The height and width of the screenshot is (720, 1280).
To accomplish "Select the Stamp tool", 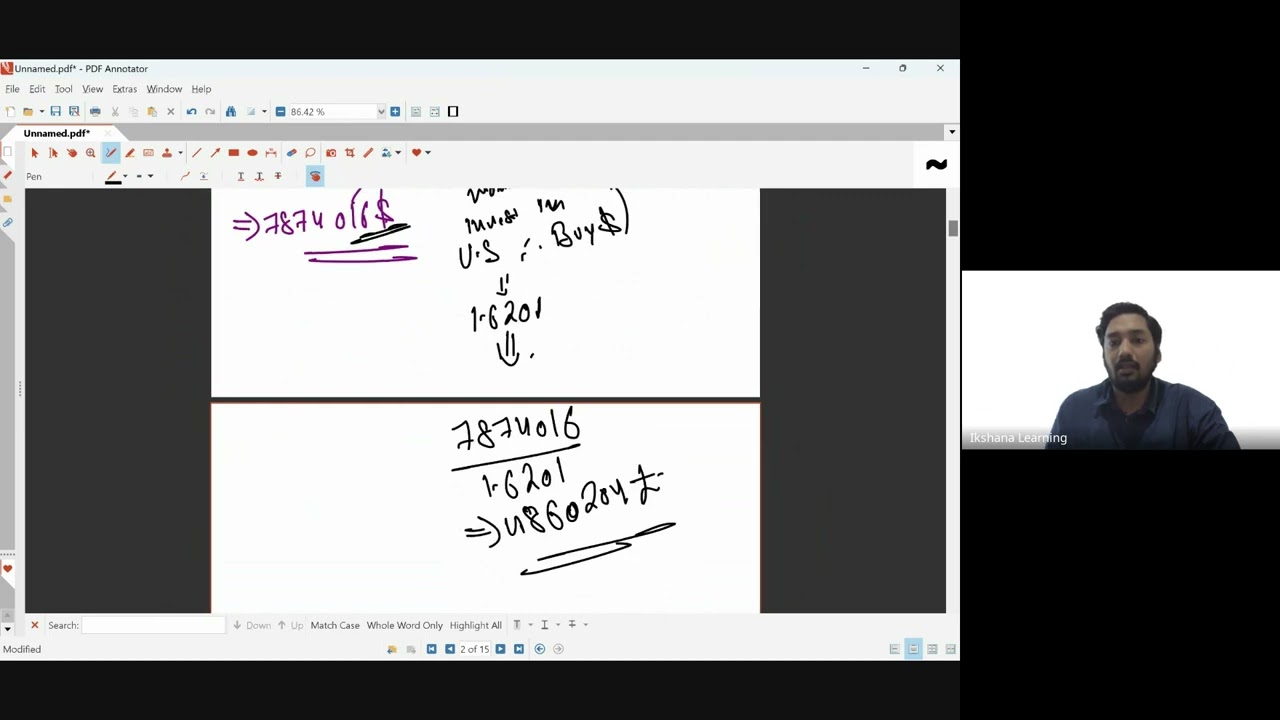I will pyautogui.click(x=167, y=152).
